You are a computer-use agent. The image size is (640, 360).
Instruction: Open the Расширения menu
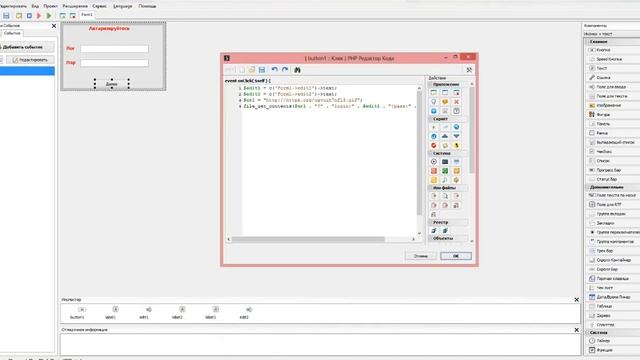click(x=75, y=6)
